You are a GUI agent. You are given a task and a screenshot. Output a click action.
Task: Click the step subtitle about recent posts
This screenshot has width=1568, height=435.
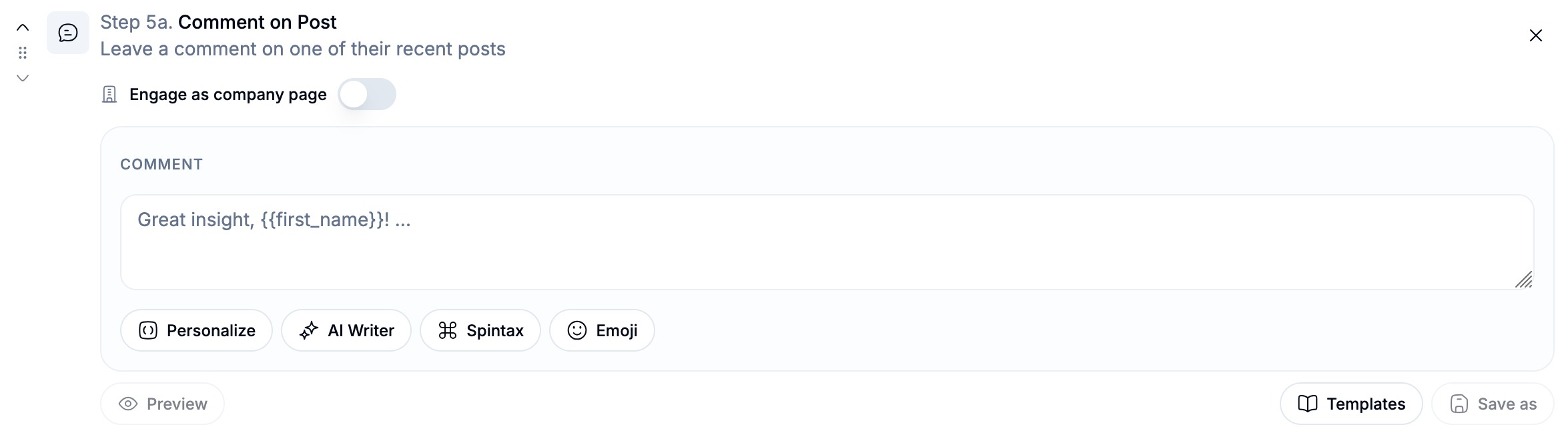(303, 49)
